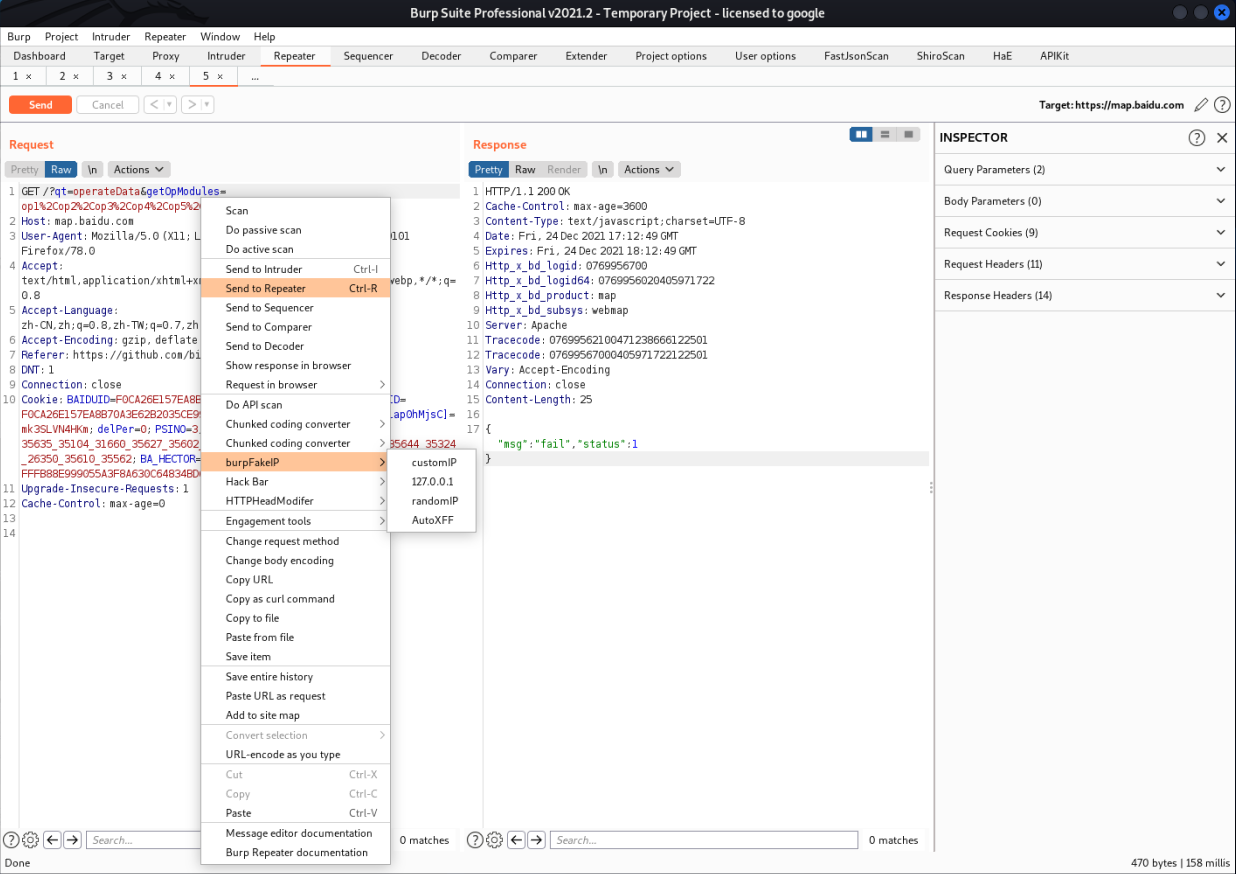
Task: Open the Response Actions dropdown
Action: [x=649, y=170]
